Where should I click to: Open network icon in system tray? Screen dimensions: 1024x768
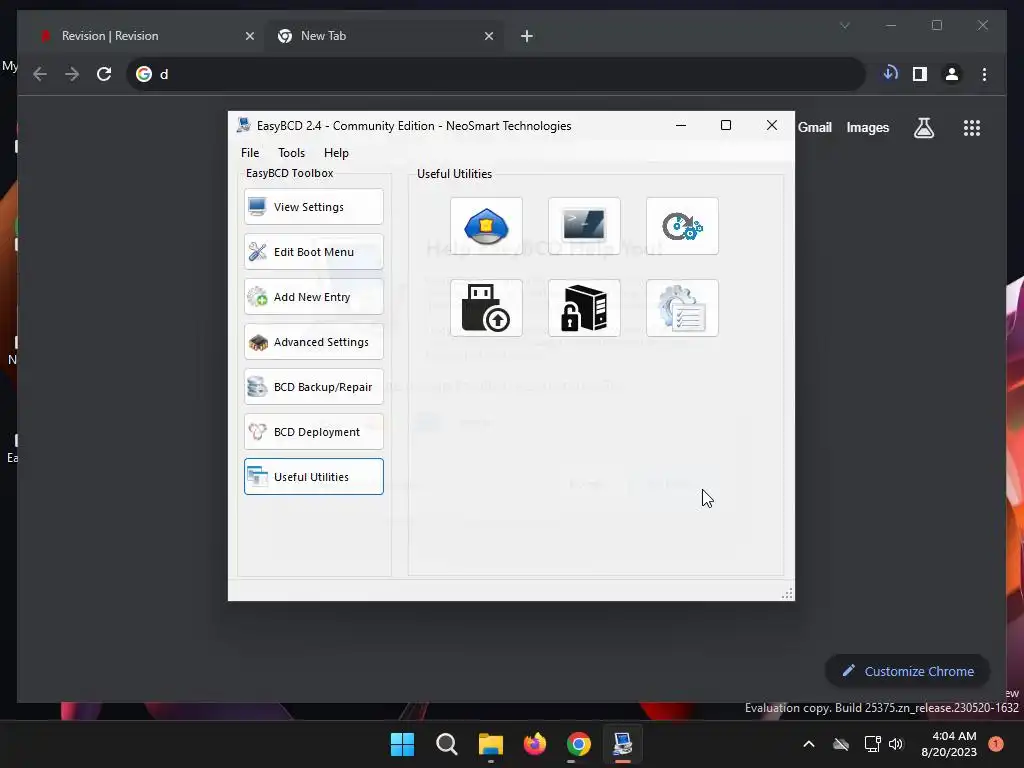point(872,744)
